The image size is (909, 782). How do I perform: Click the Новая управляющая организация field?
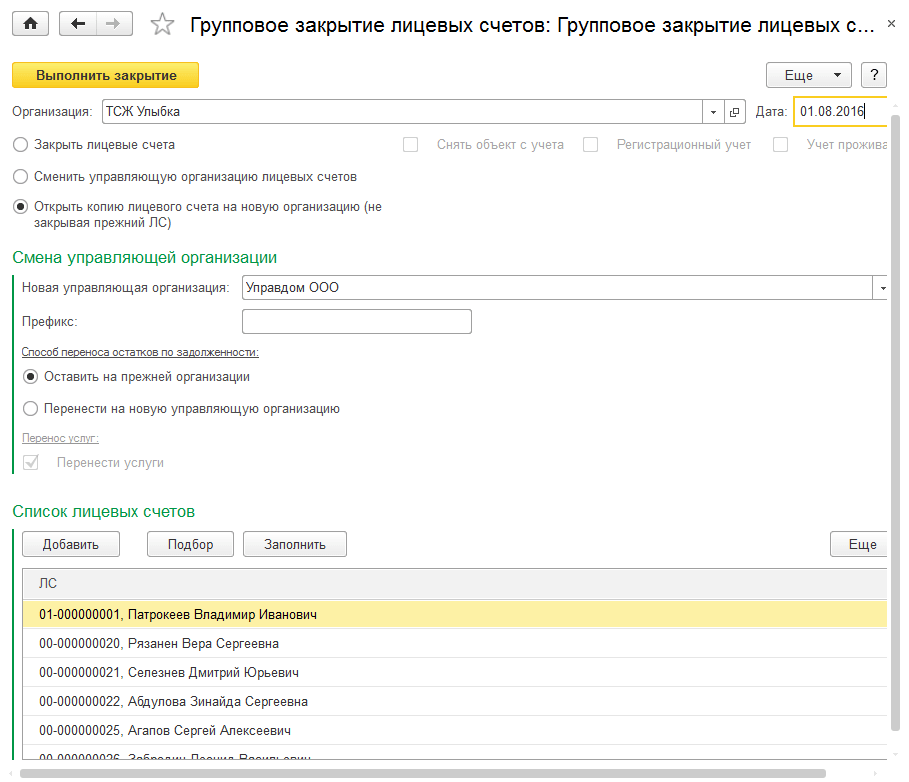pos(557,288)
